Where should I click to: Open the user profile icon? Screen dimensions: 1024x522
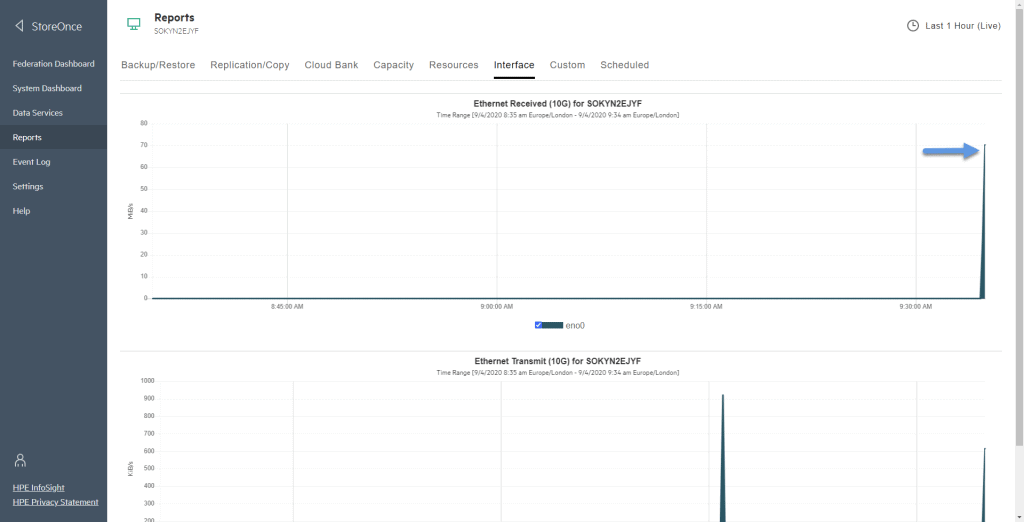20,460
